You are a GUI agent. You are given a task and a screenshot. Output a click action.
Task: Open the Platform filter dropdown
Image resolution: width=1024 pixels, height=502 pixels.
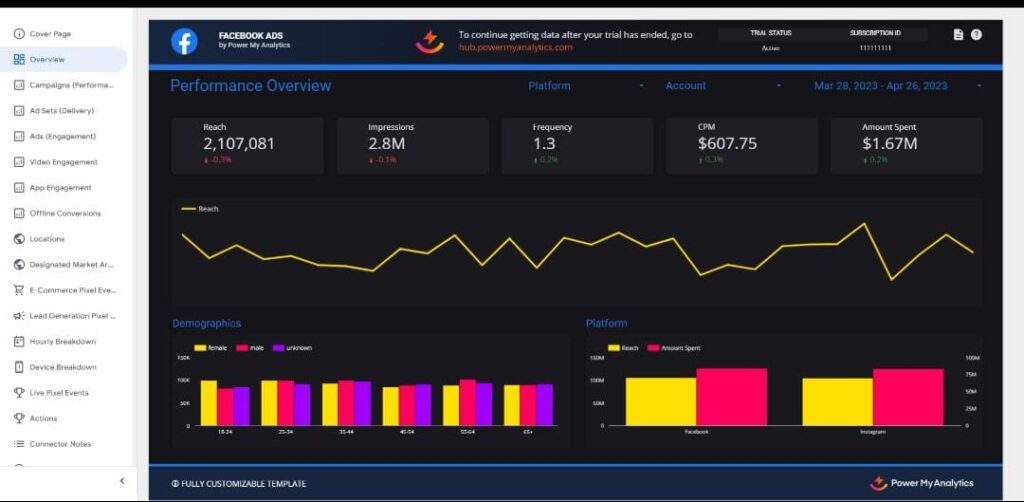tap(586, 86)
